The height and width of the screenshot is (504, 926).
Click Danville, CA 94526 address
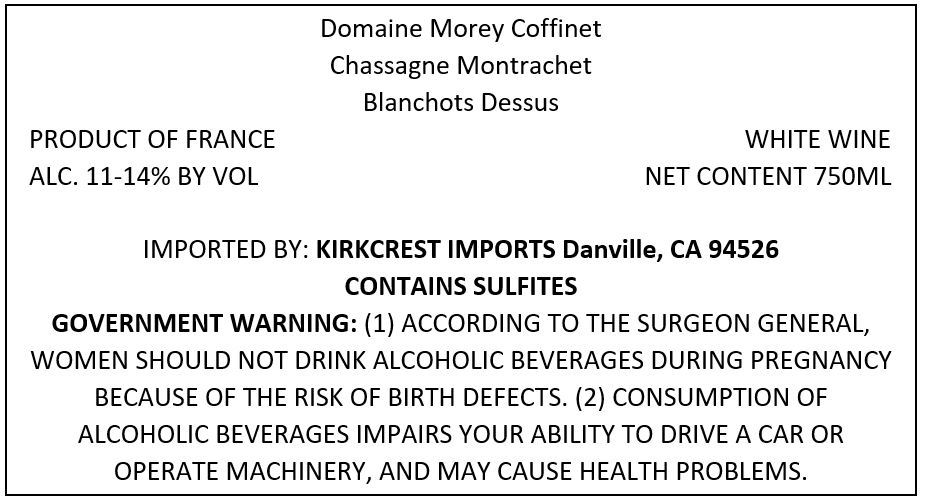click(670, 249)
